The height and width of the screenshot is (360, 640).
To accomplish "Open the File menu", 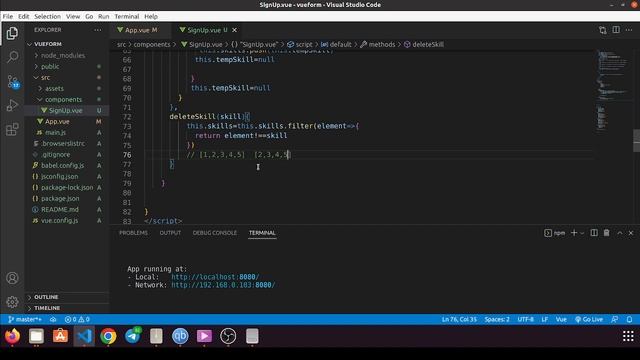I will pyautogui.click(x=8, y=16).
